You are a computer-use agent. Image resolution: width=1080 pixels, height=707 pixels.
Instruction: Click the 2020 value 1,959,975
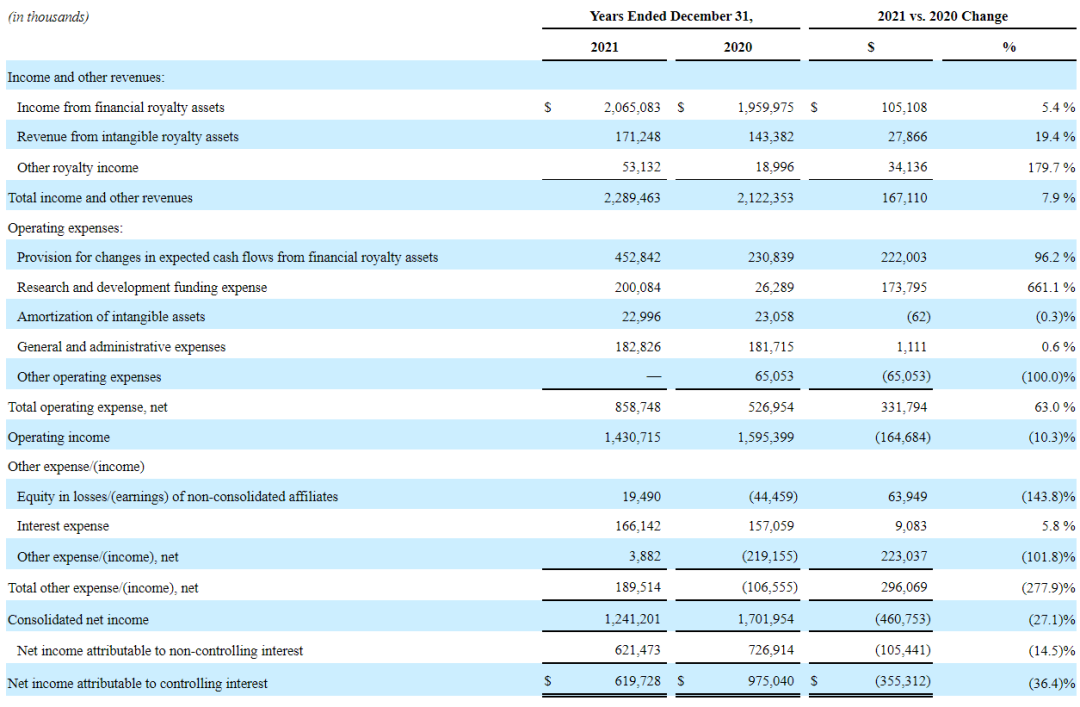[765, 107]
